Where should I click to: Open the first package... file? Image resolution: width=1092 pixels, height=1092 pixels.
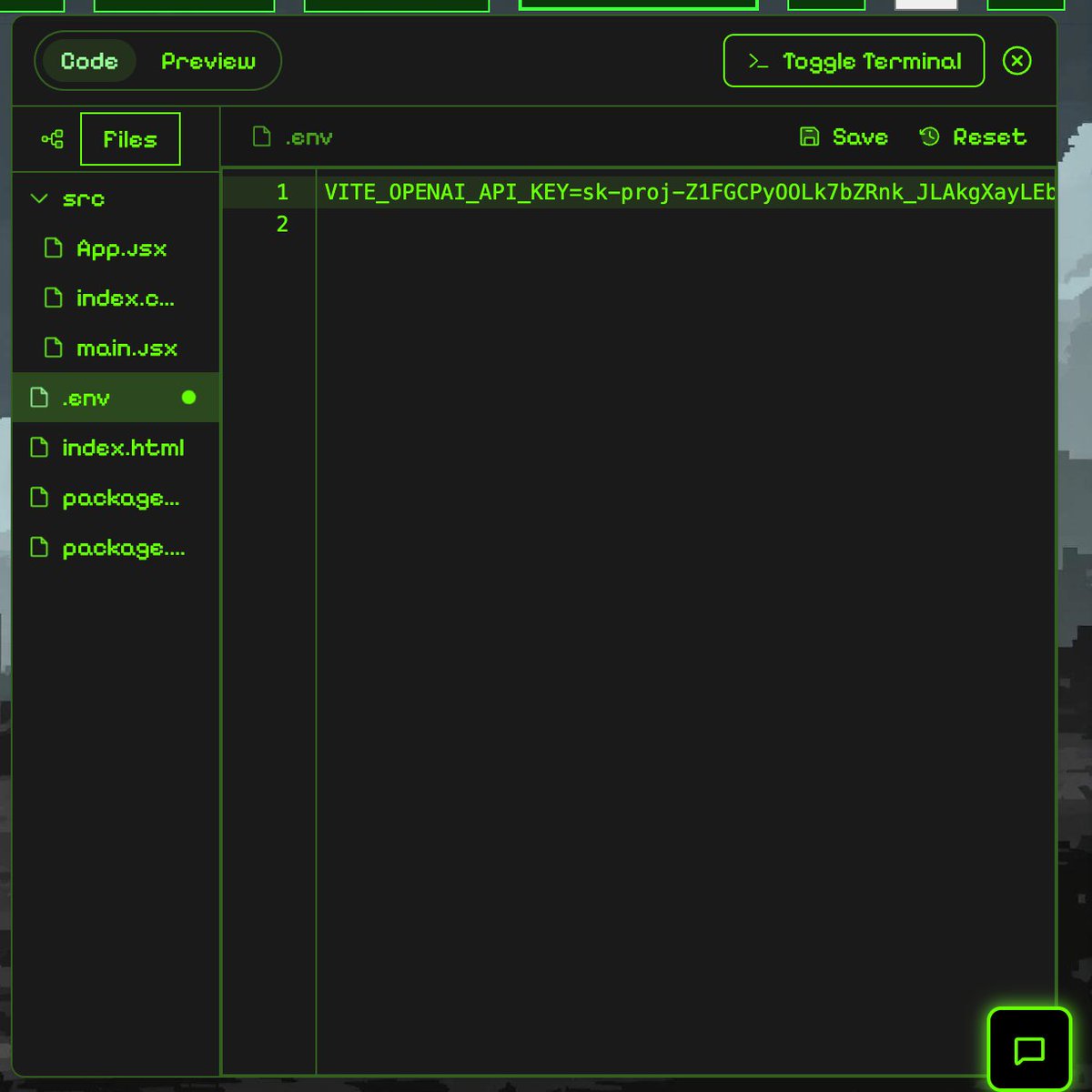tap(116, 498)
